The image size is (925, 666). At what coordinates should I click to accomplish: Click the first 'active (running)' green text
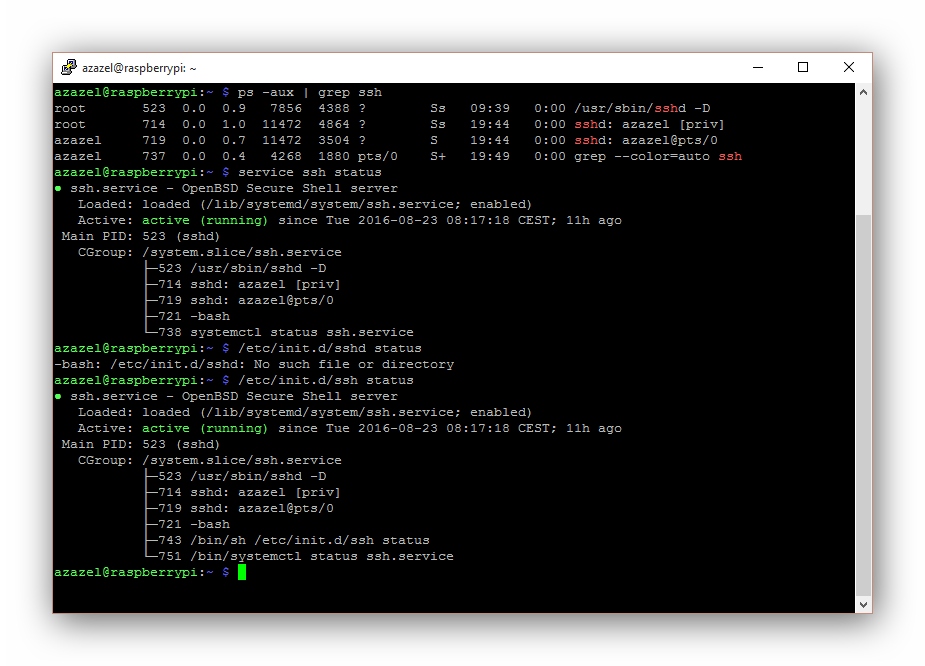[x=205, y=220]
